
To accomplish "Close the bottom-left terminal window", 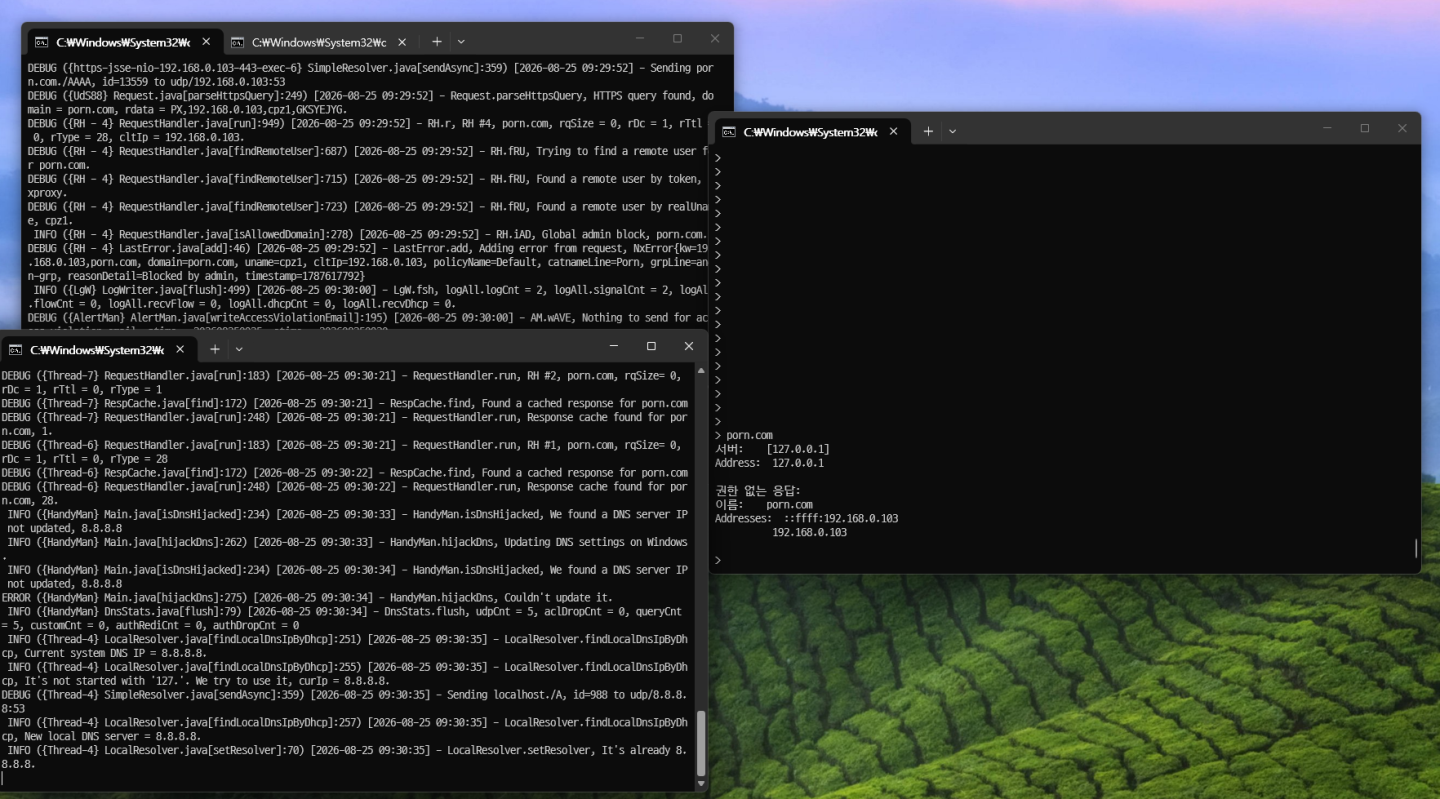I will point(689,346).
